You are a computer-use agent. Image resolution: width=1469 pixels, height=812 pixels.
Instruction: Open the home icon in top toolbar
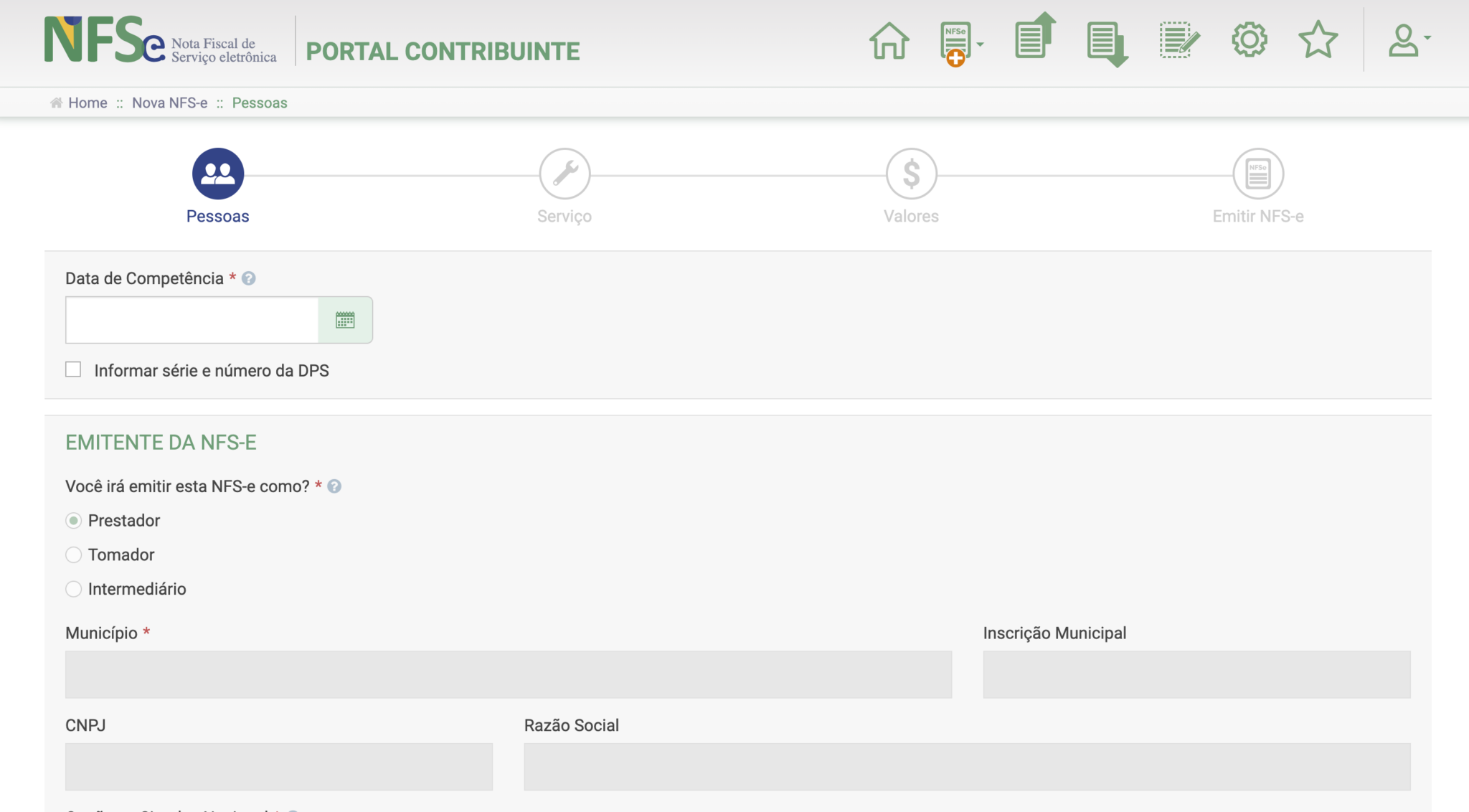(x=889, y=41)
